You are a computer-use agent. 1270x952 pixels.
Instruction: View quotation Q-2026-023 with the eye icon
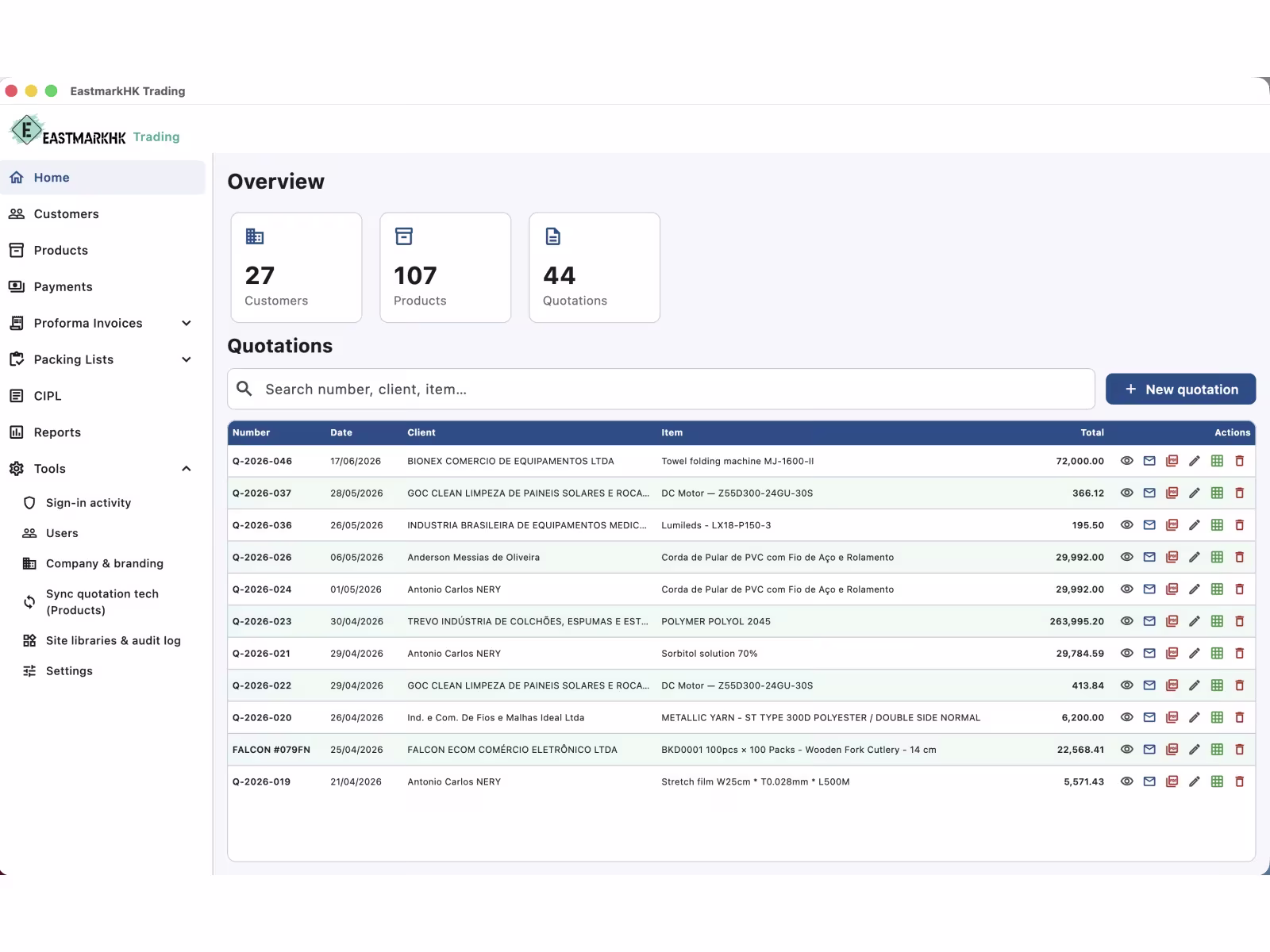[x=1126, y=621]
